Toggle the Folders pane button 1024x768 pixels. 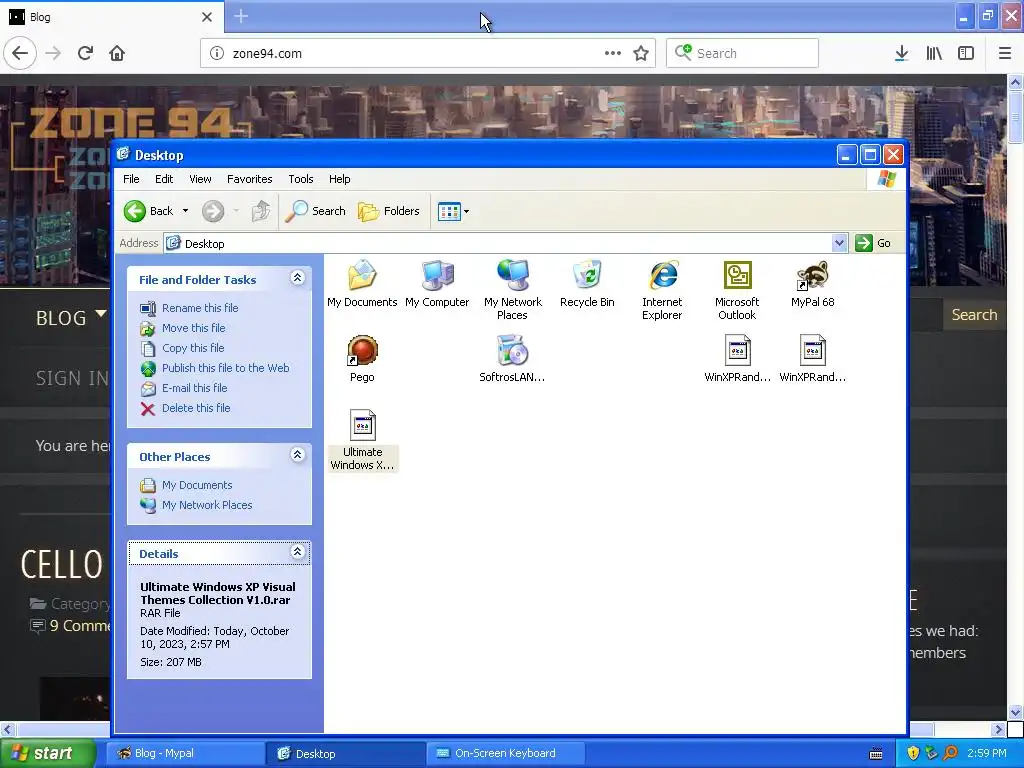click(x=389, y=211)
